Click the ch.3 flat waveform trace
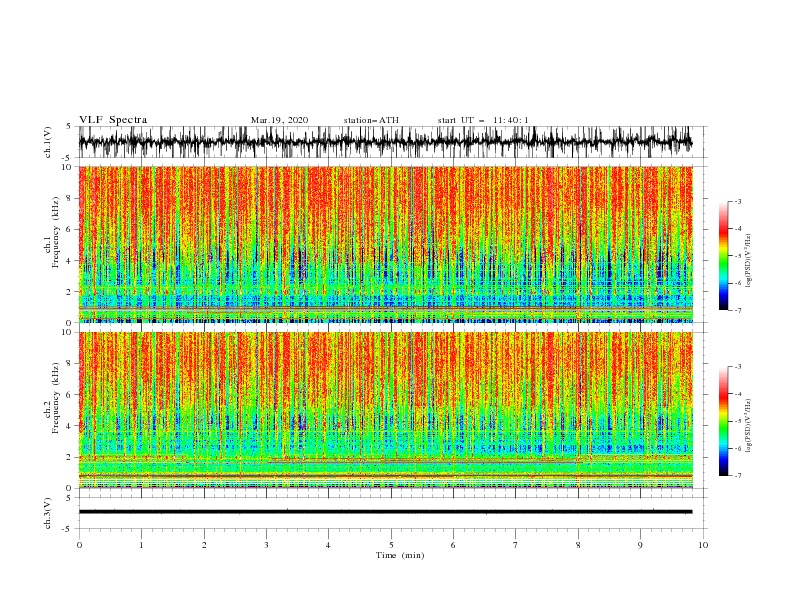The image size is (792, 612). [385, 512]
